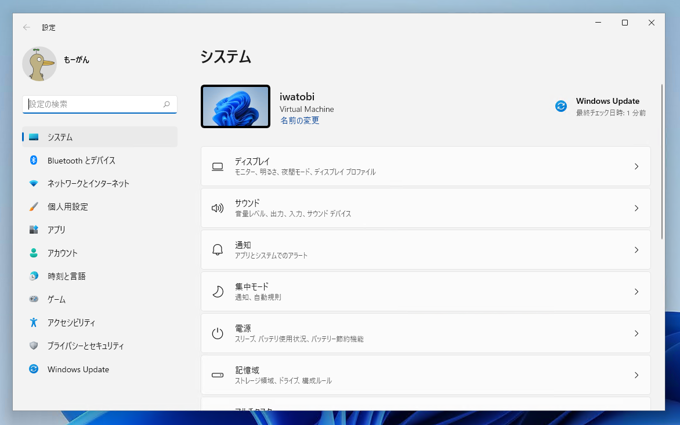Open Windows Update icon in sidebar

(x=33, y=369)
